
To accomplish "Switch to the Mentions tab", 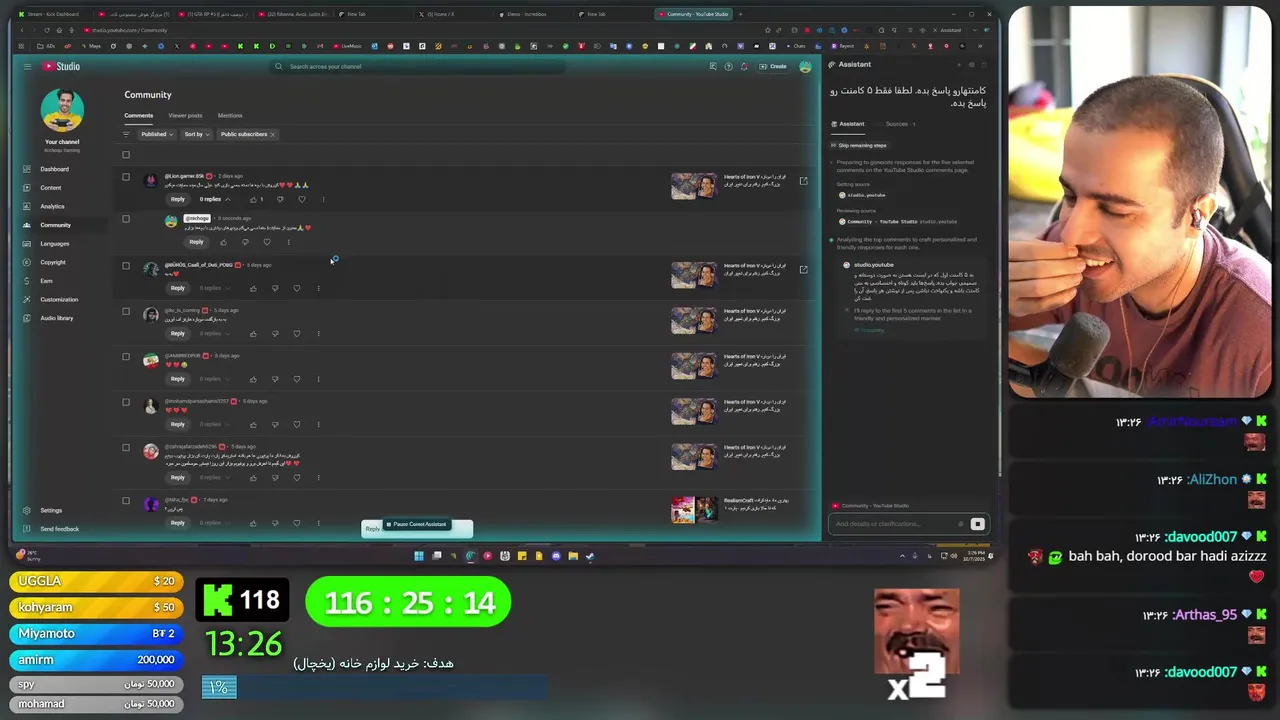I will 230,116.
